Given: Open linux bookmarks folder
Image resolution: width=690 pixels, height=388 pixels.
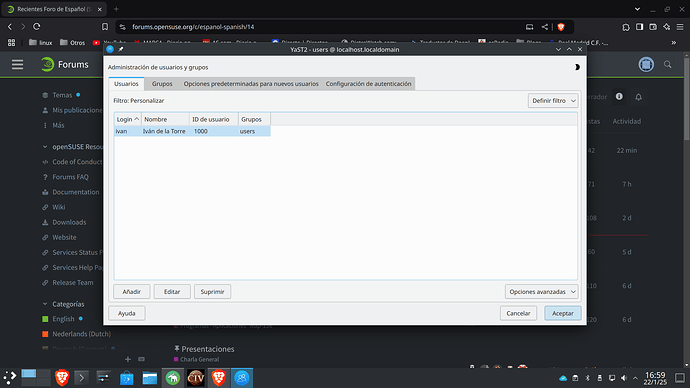Looking at the screenshot, I should [x=40, y=43].
